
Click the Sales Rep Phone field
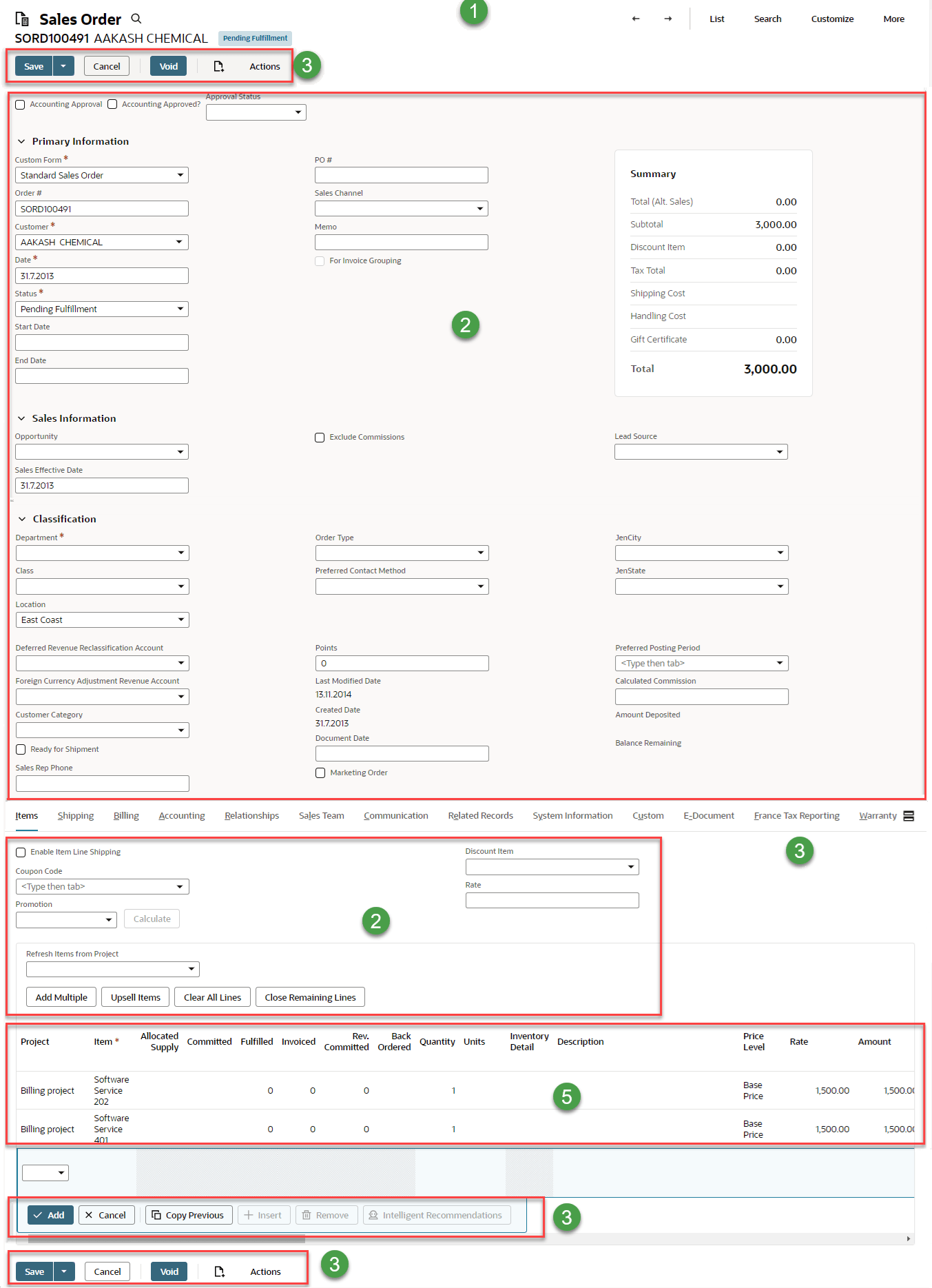[102, 784]
